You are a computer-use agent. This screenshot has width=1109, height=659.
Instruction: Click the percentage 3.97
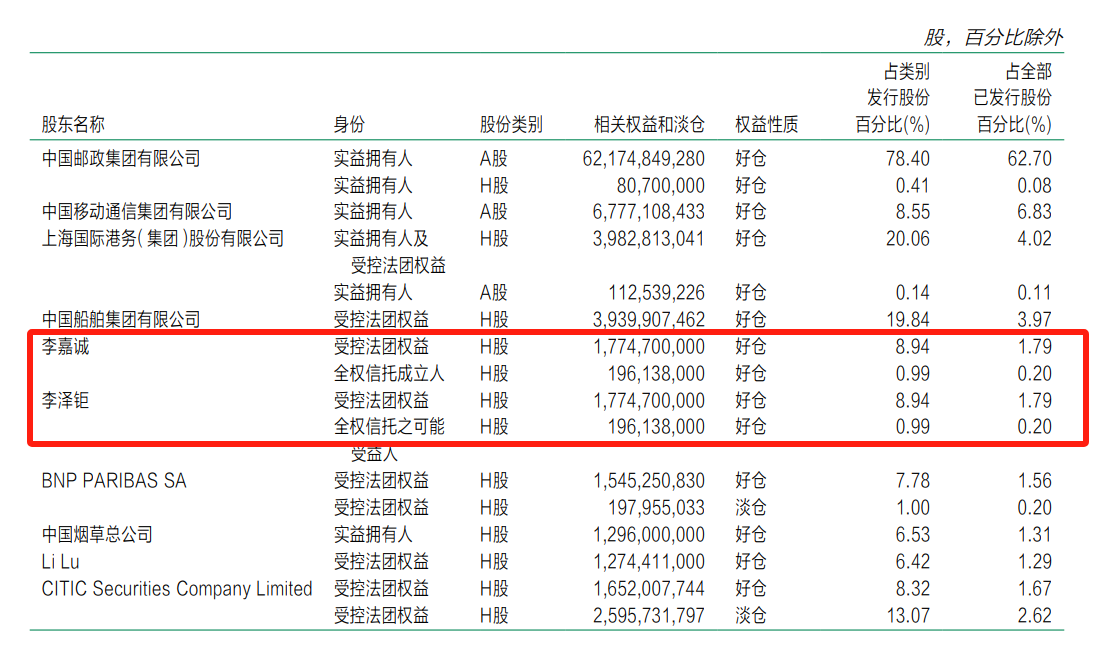[x=1035, y=320]
